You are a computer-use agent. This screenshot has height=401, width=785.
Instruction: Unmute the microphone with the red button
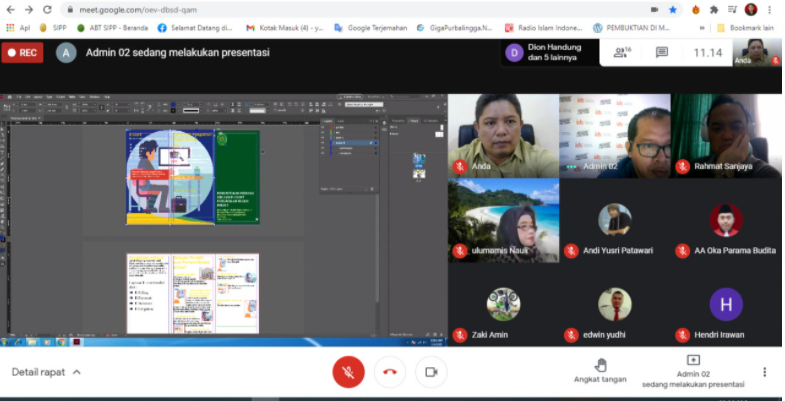pos(348,372)
